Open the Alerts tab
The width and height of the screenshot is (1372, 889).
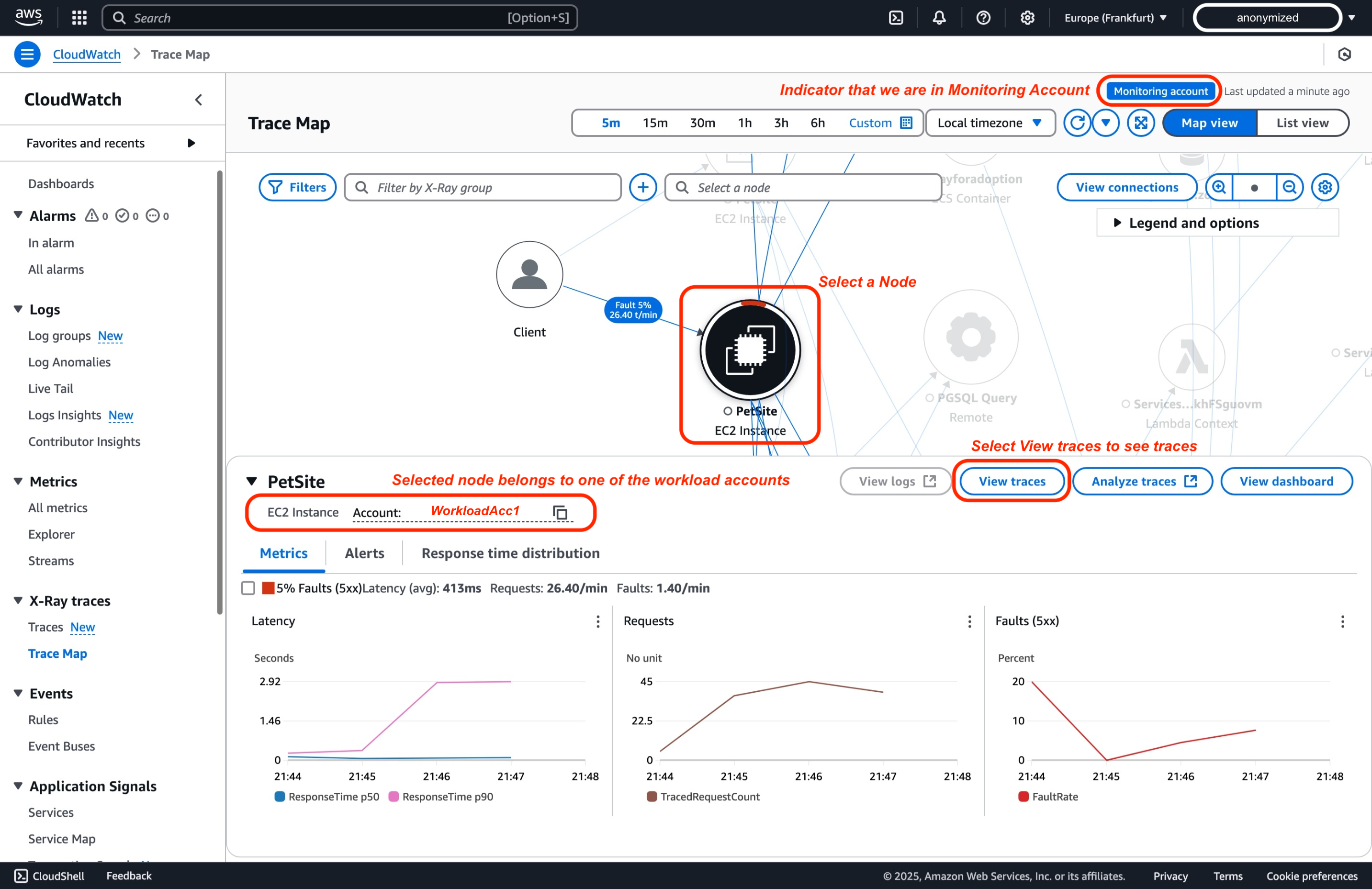coord(364,553)
